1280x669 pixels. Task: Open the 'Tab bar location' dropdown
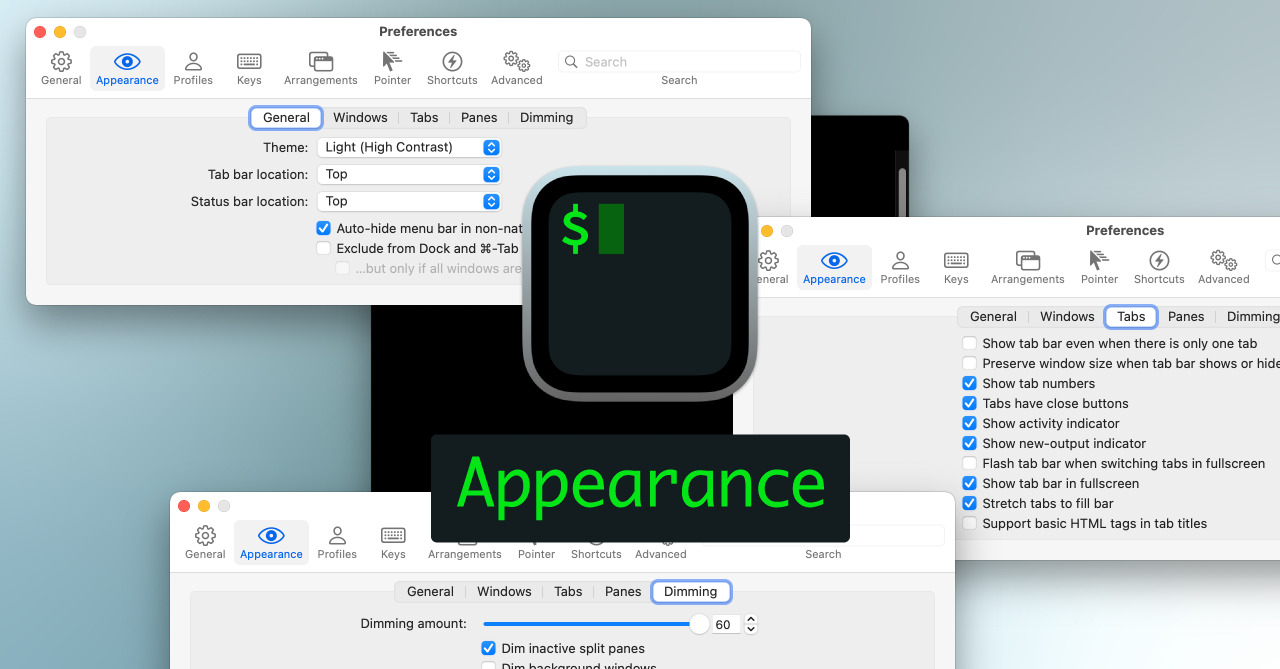click(x=409, y=174)
